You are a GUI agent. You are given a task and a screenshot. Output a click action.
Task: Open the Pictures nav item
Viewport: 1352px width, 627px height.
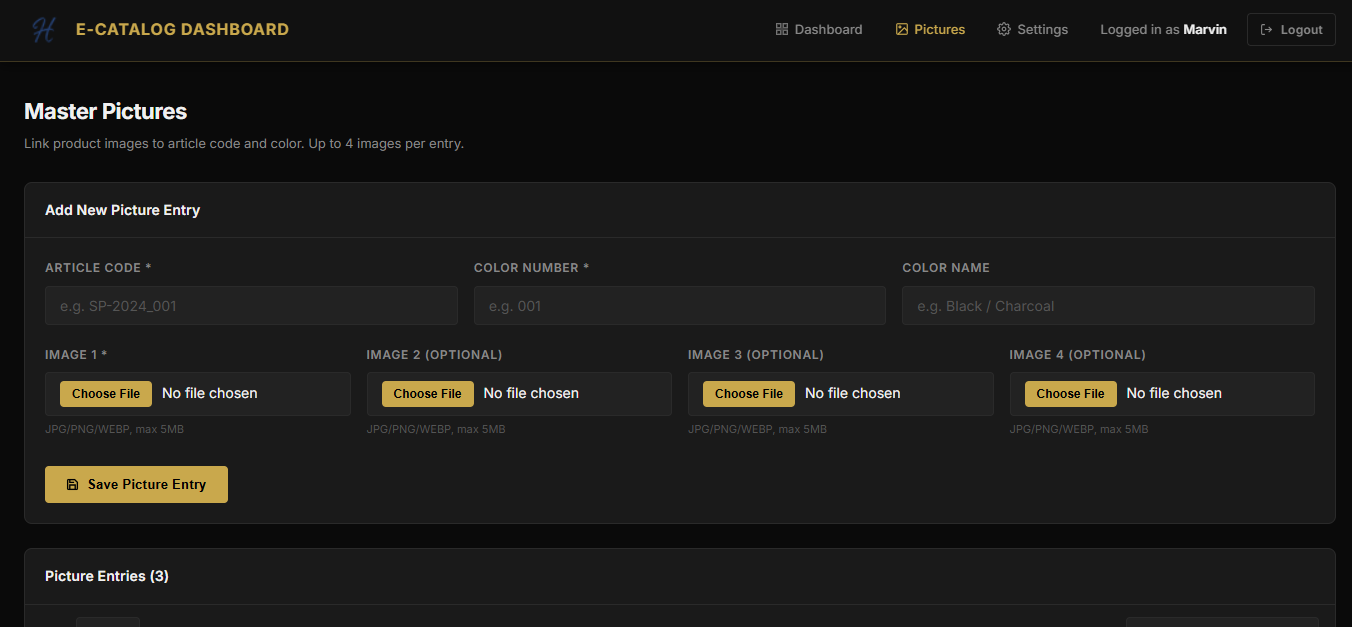point(930,30)
